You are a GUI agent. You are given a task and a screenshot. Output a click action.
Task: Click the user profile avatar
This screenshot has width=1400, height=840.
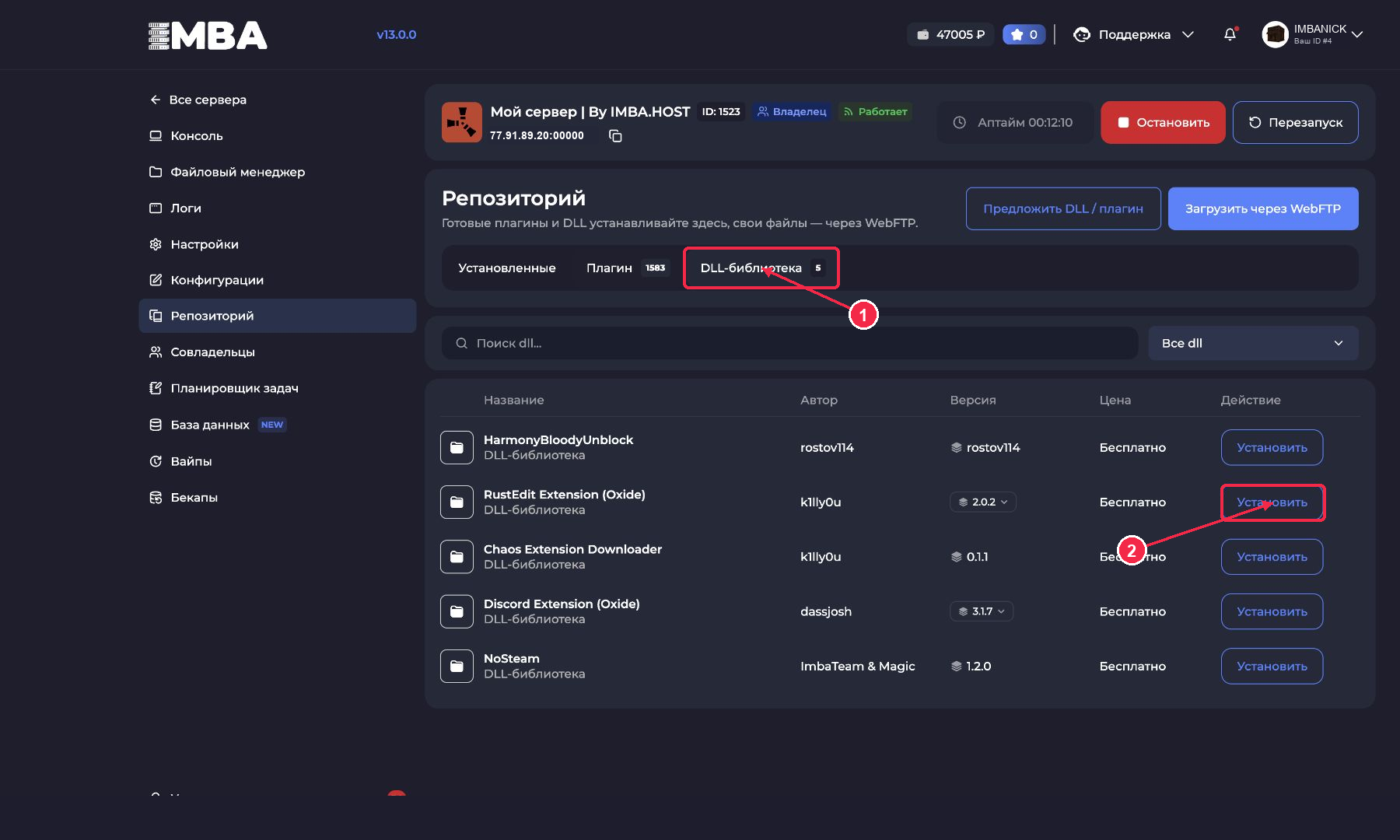pyautogui.click(x=1275, y=34)
